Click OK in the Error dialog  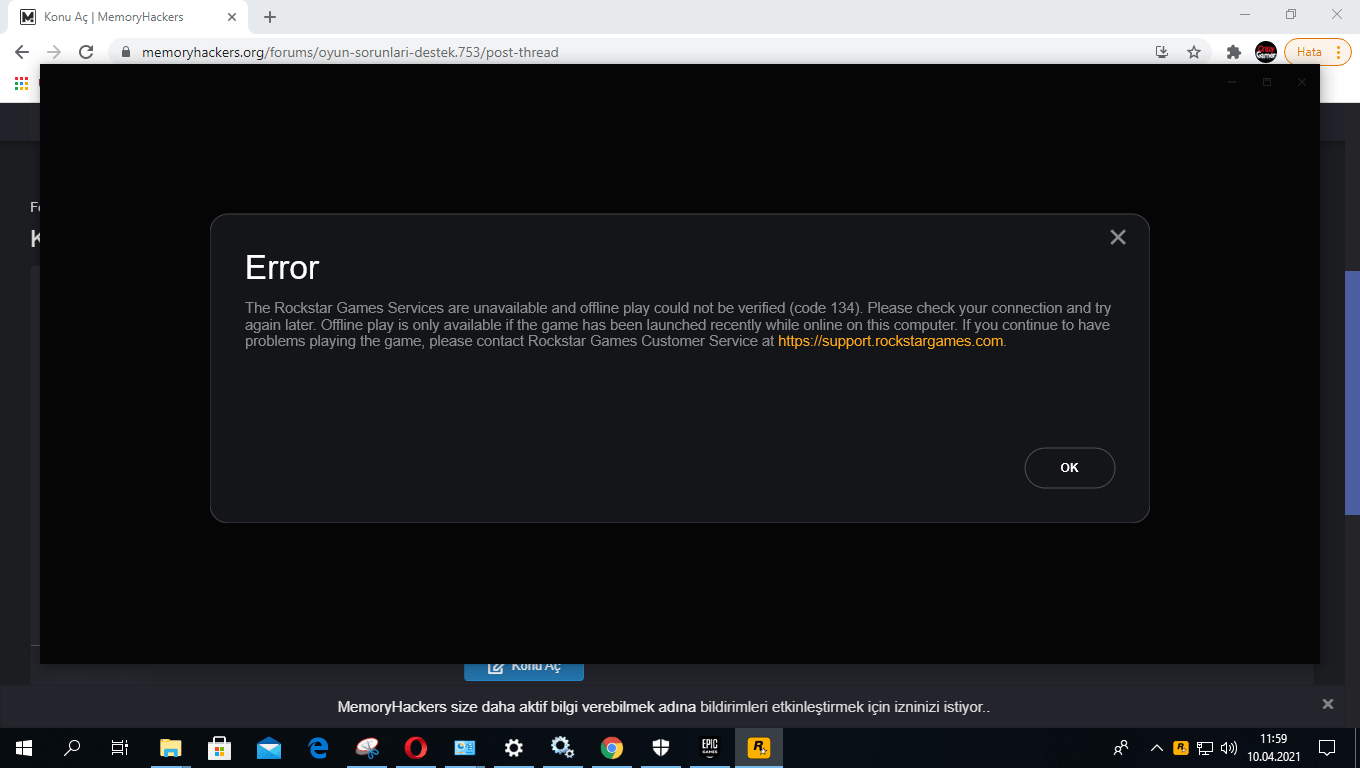pyautogui.click(x=1070, y=468)
